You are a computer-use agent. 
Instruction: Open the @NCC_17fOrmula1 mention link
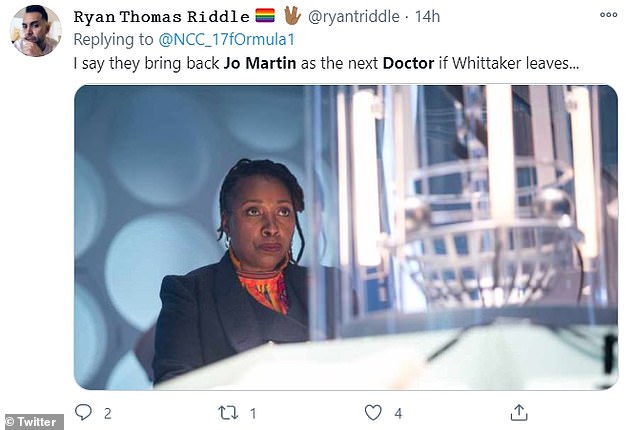[226, 40]
